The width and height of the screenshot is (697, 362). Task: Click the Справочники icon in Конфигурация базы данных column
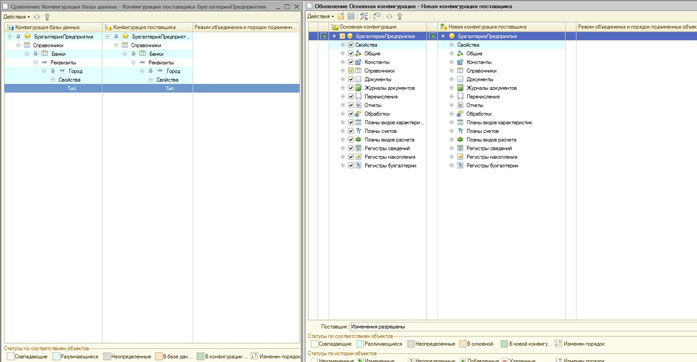(27, 45)
